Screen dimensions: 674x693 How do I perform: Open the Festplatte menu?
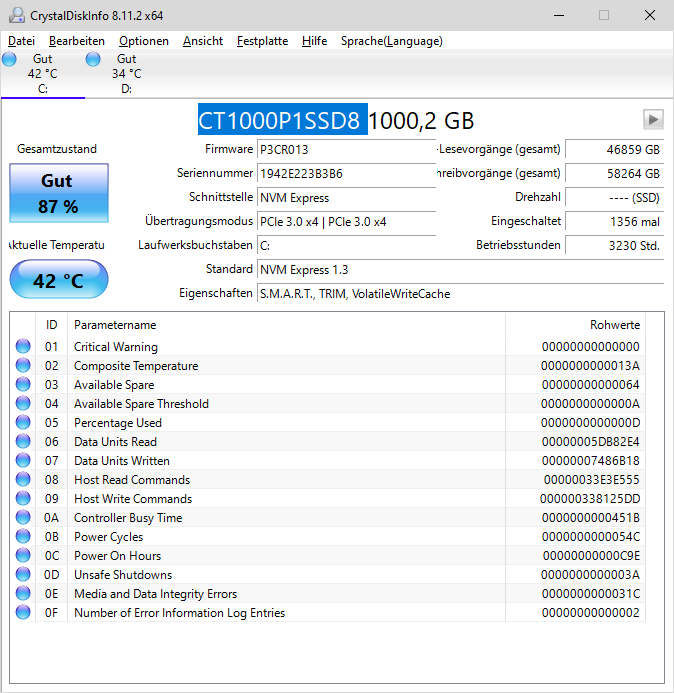point(263,41)
